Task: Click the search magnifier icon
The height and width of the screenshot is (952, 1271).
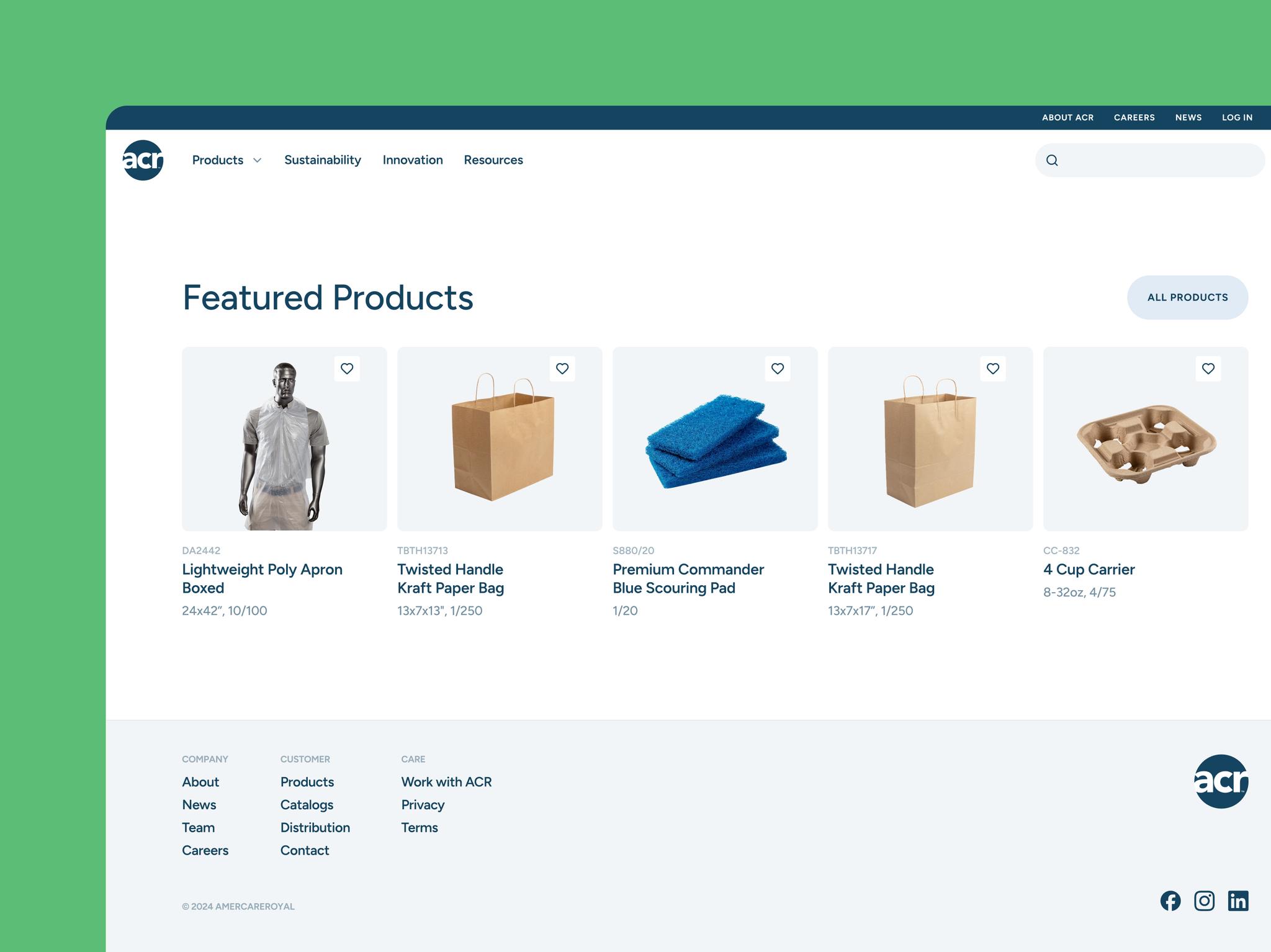Action: pyautogui.click(x=1052, y=161)
